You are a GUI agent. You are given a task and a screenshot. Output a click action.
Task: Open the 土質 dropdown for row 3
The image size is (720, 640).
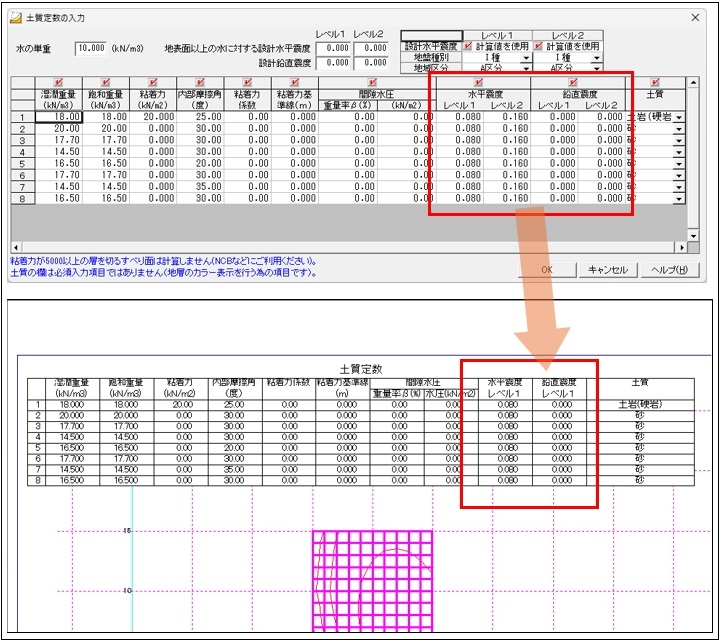click(679, 140)
